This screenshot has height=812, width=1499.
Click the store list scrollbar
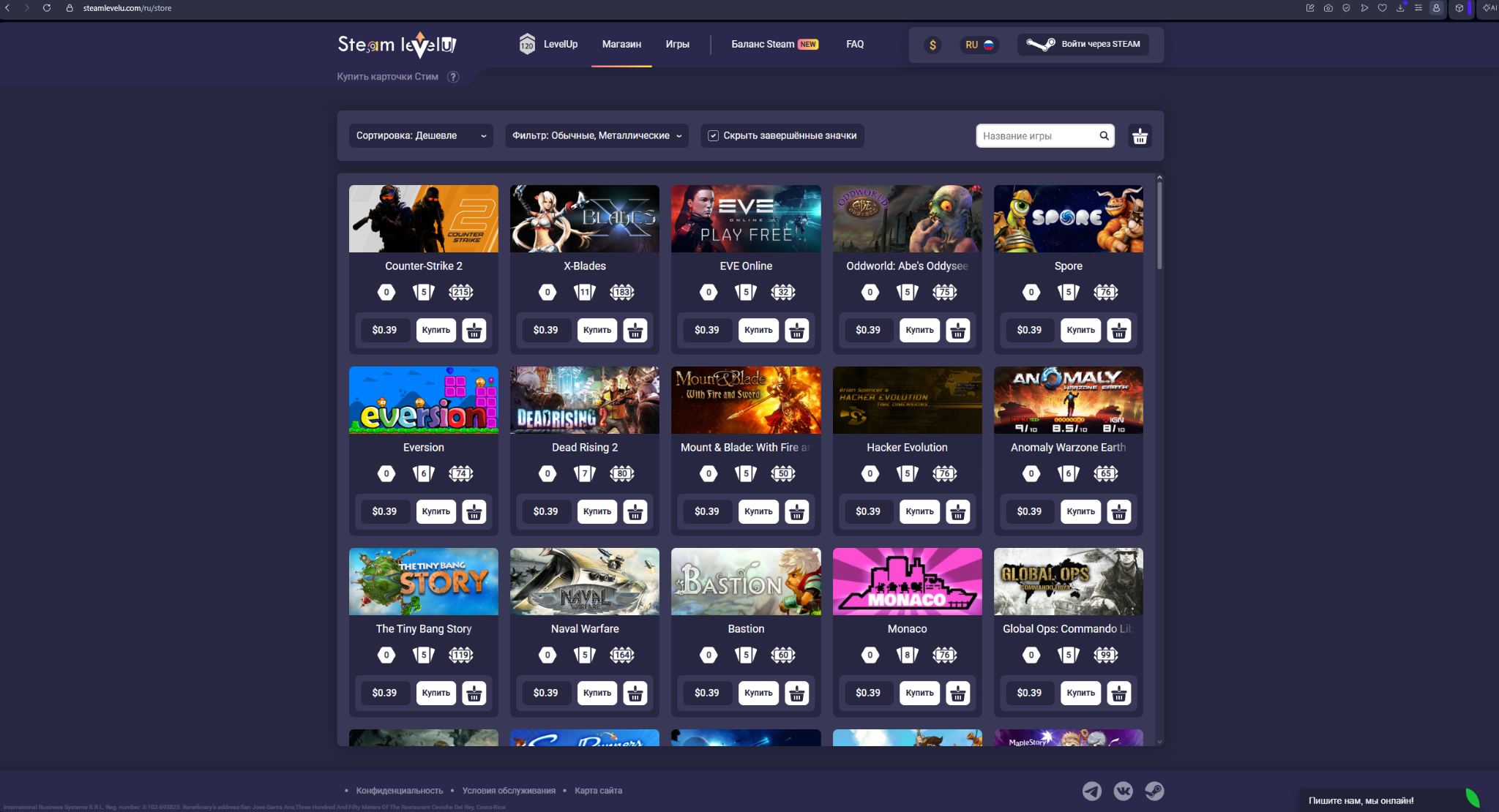[x=1159, y=227]
